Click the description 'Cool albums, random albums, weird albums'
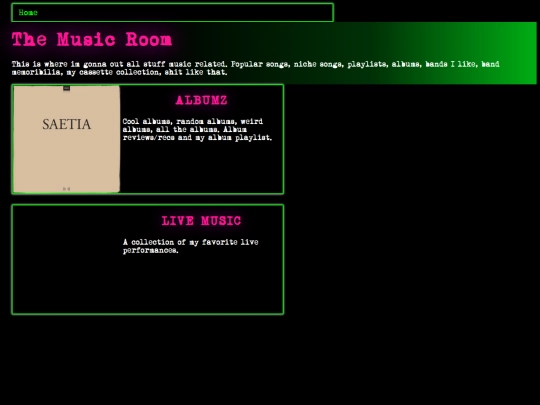 tap(197, 129)
